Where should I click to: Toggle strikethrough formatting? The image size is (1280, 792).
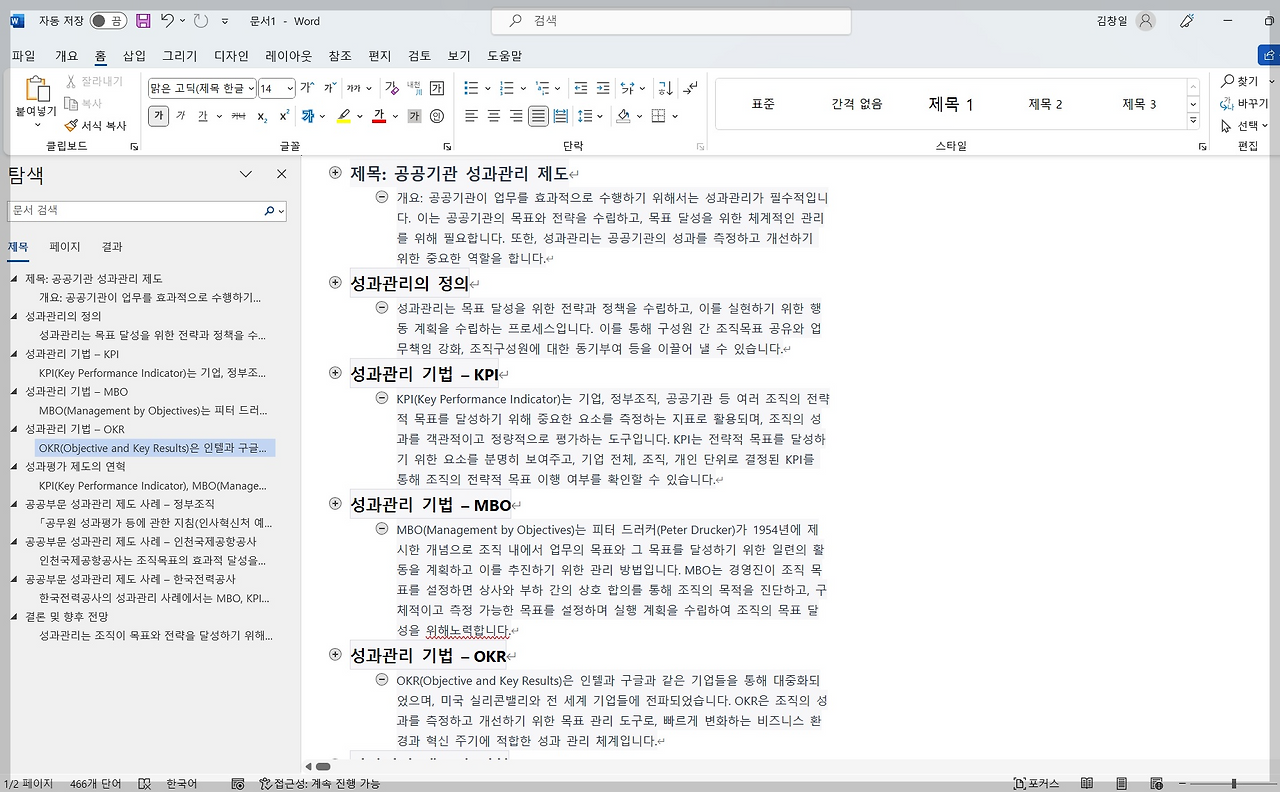tap(238, 116)
